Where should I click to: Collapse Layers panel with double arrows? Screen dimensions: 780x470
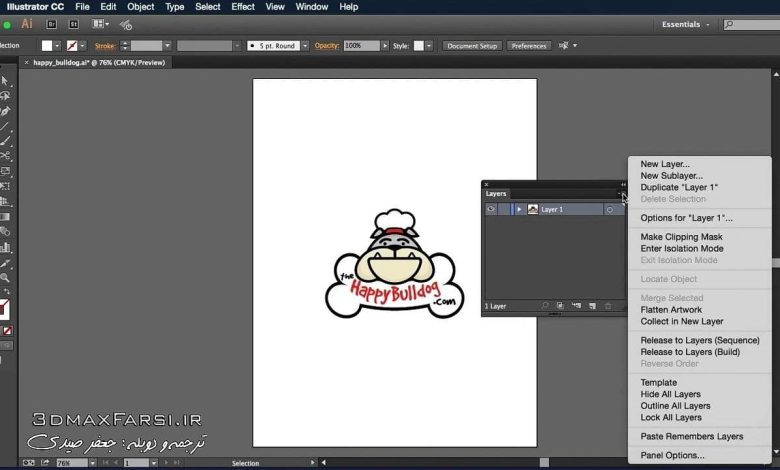(623, 185)
